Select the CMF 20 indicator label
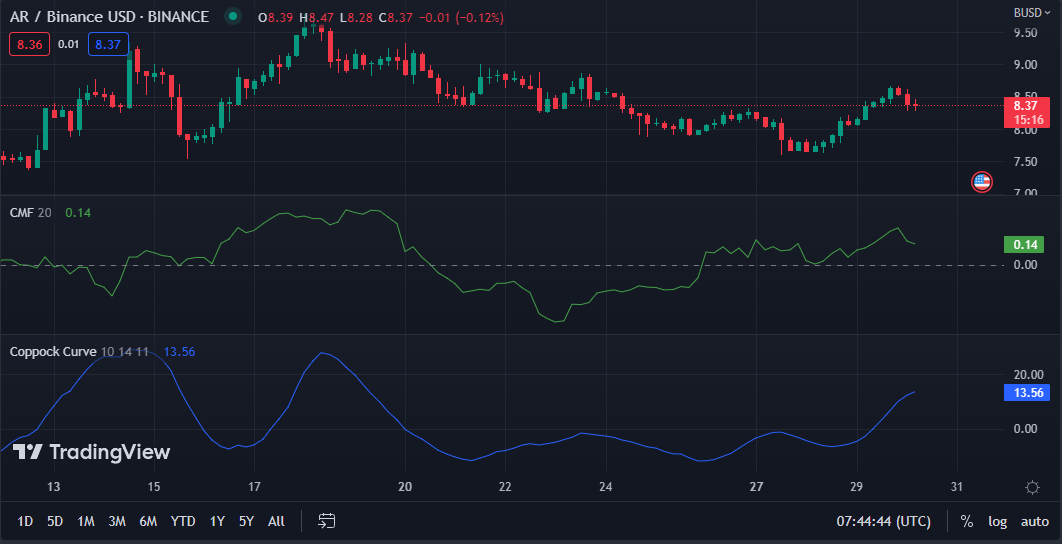The image size is (1062, 544). click(30, 213)
